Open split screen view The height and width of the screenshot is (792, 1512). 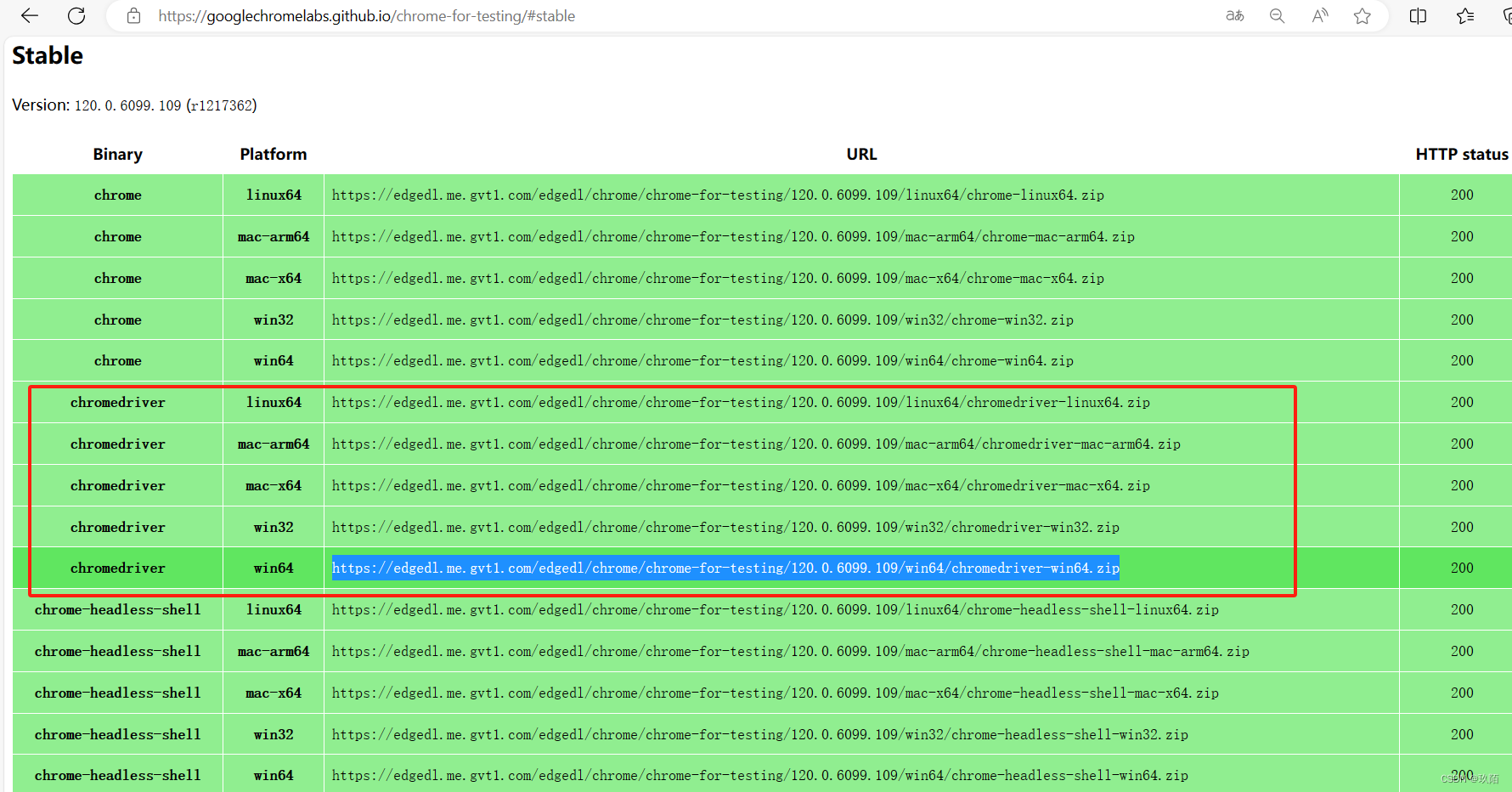[1417, 15]
